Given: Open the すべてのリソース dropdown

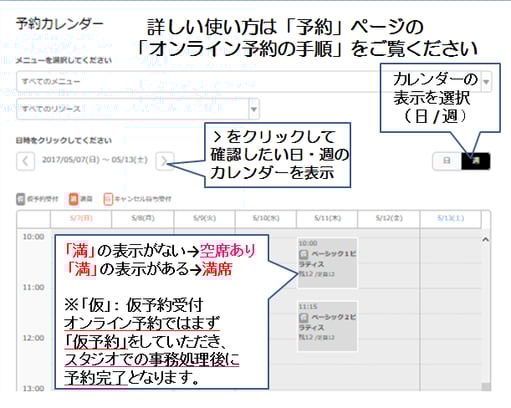Looking at the screenshot, I should pos(138,109).
